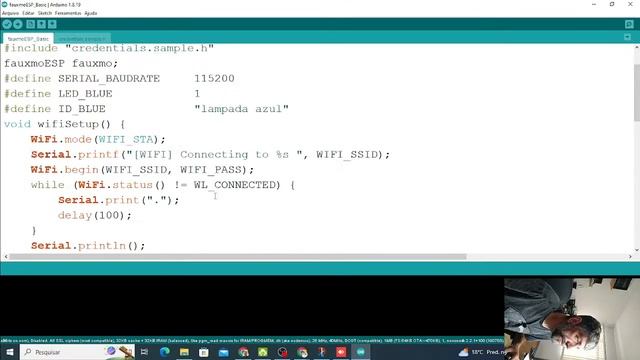Click the New sketch toolbar icon

point(31,24)
